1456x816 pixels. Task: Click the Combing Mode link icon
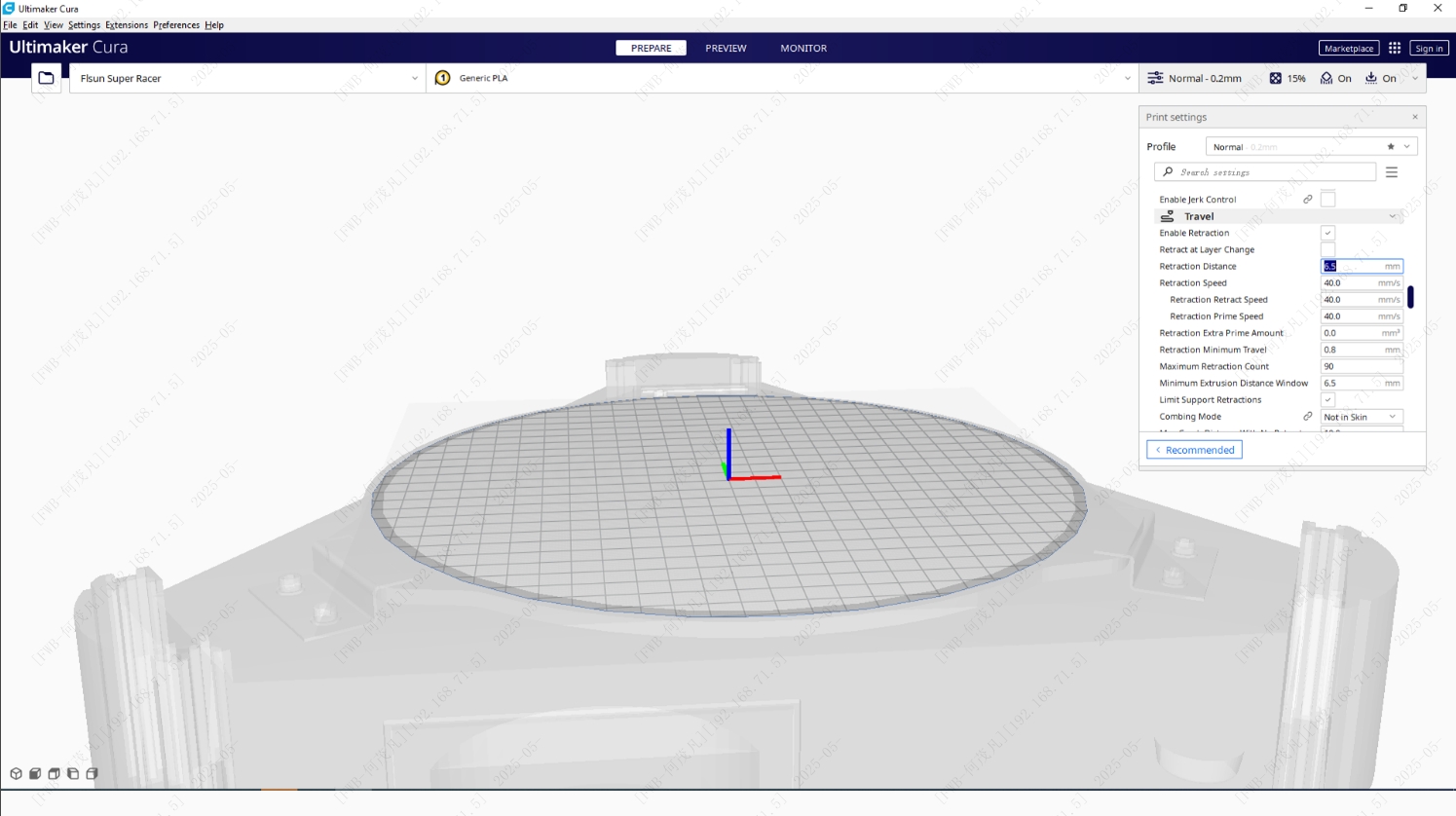coord(1308,417)
